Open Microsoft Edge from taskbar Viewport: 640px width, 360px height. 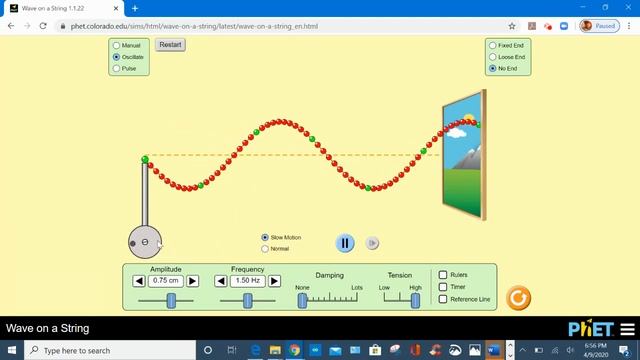pos(256,350)
